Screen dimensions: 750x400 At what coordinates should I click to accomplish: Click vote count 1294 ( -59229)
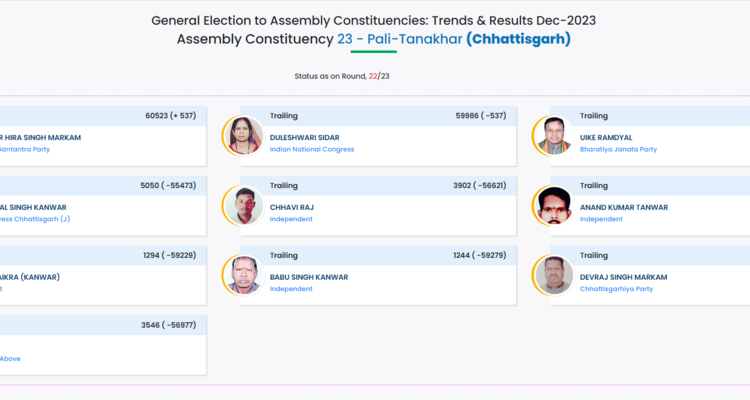(x=170, y=256)
